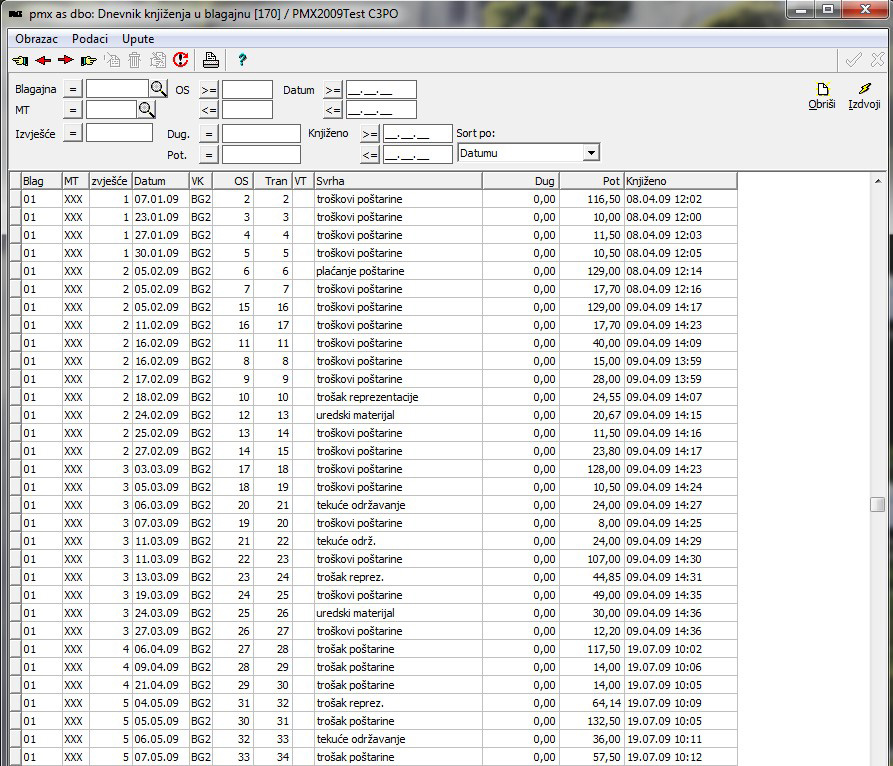893x766 pixels.
Task: Apply filter with Izdvoji
Action: [864, 96]
